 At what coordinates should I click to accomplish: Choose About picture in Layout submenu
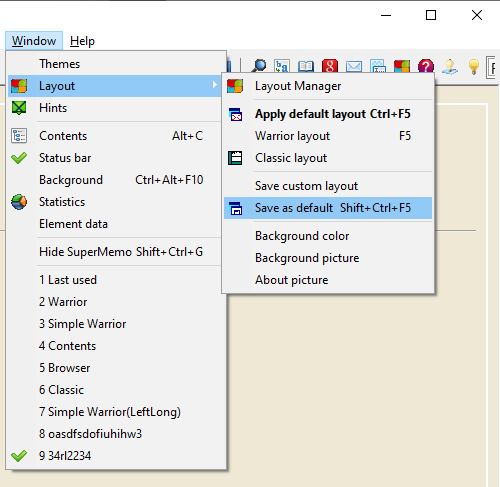tap(328, 280)
